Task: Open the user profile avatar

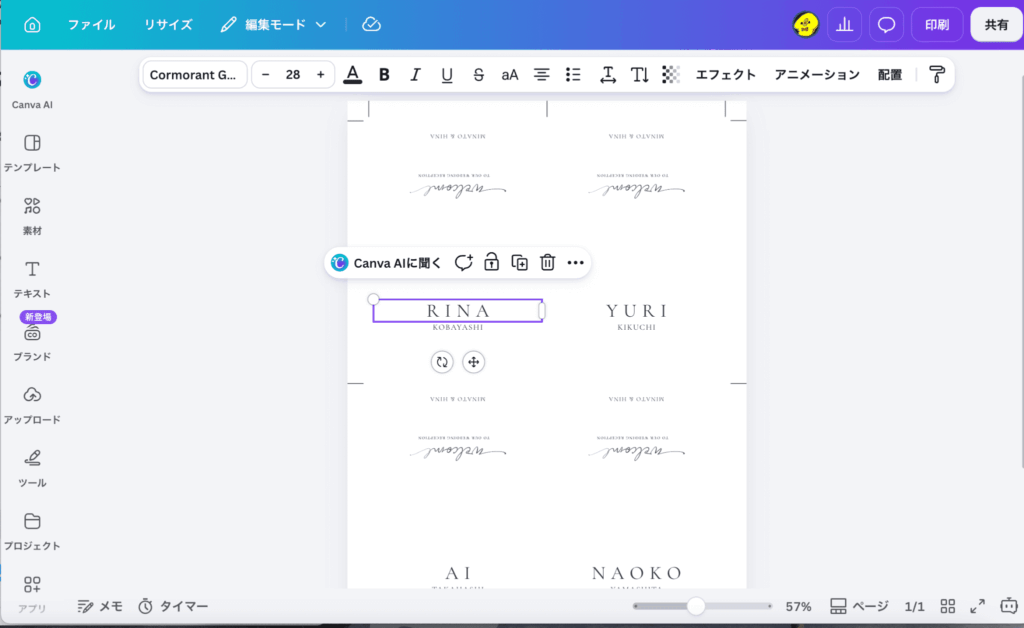Action: point(805,25)
